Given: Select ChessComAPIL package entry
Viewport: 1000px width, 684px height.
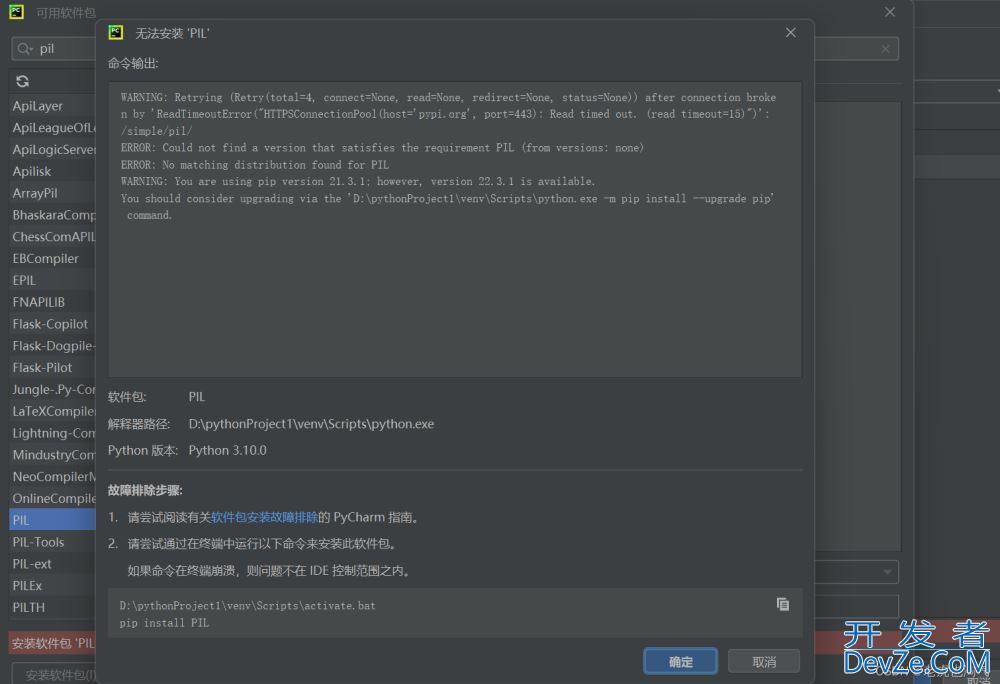Looking at the screenshot, I should [x=52, y=236].
